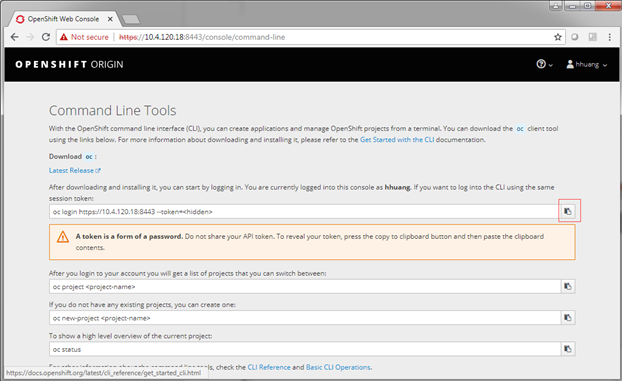Open Get Started with the CLI link
This screenshot has width=622, height=381.
click(x=397, y=140)
